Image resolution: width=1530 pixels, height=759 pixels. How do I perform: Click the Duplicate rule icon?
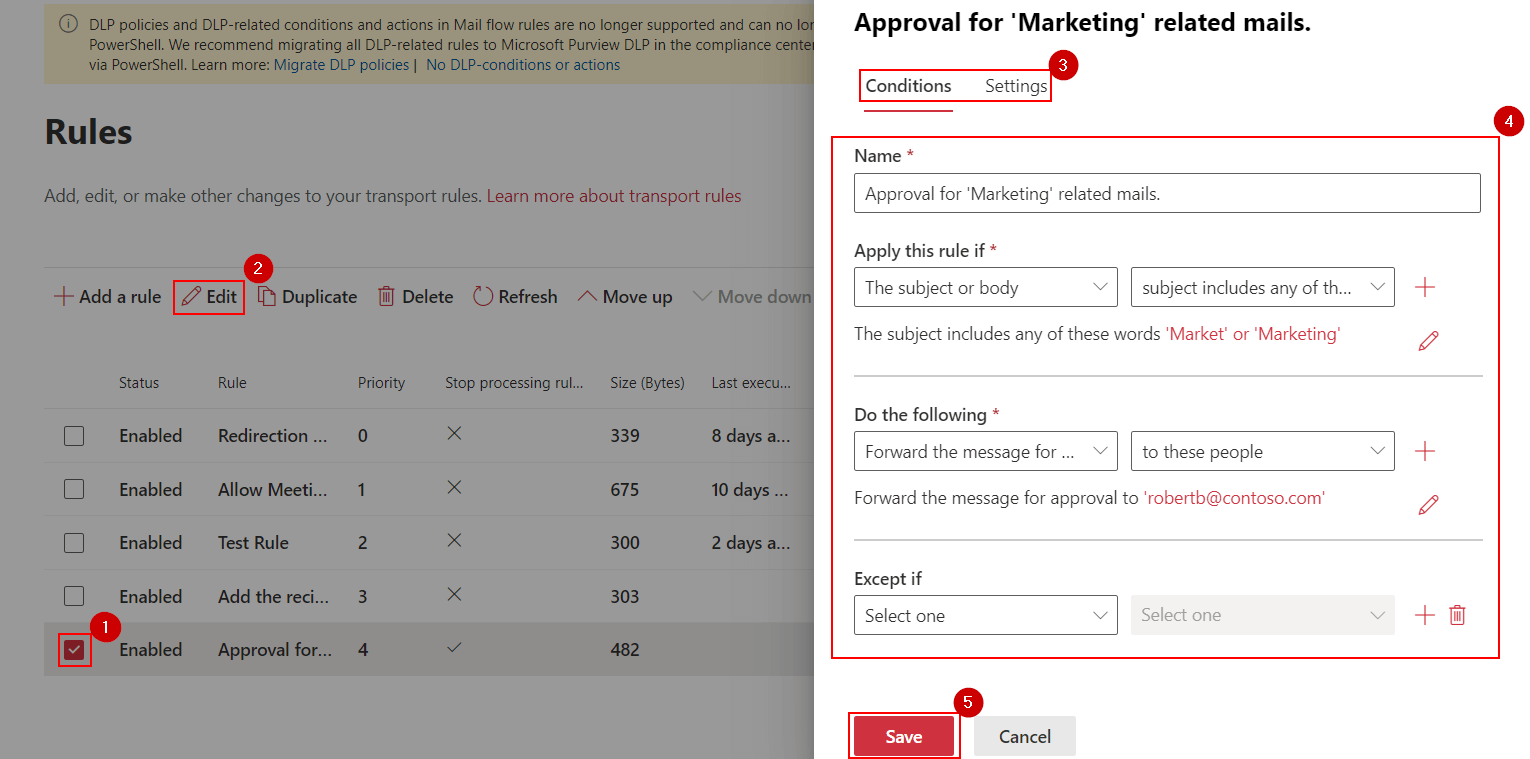(267, 297)
